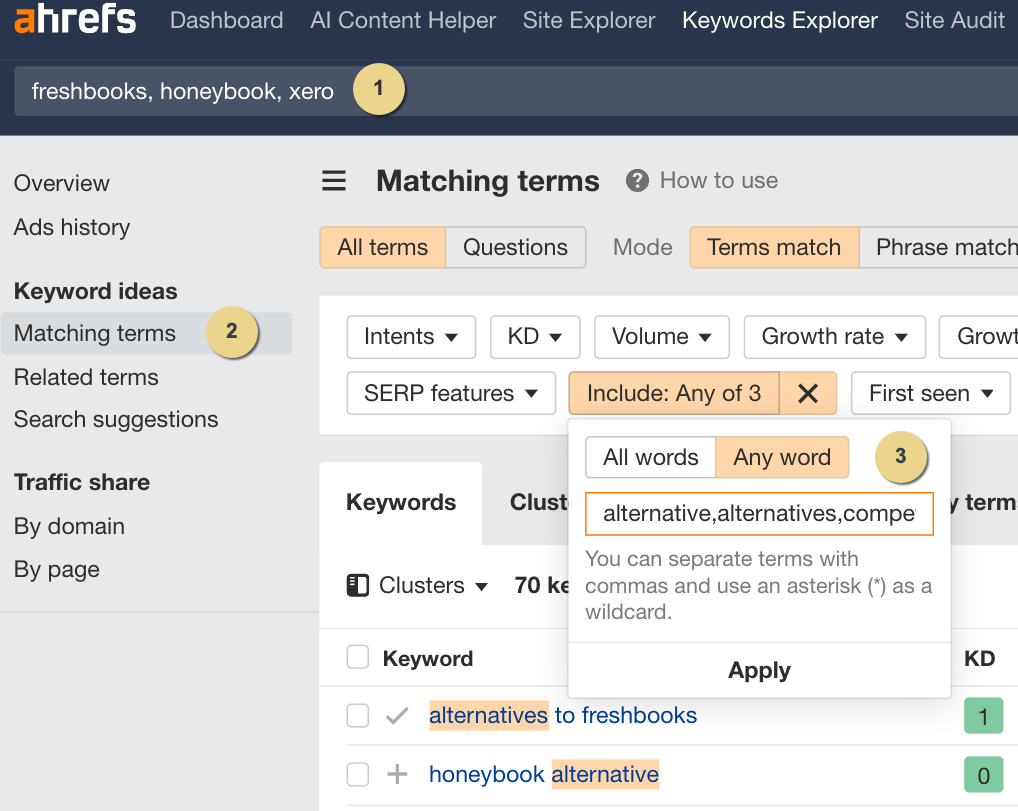Open the Intents filter dropdown

click(411, 337)
